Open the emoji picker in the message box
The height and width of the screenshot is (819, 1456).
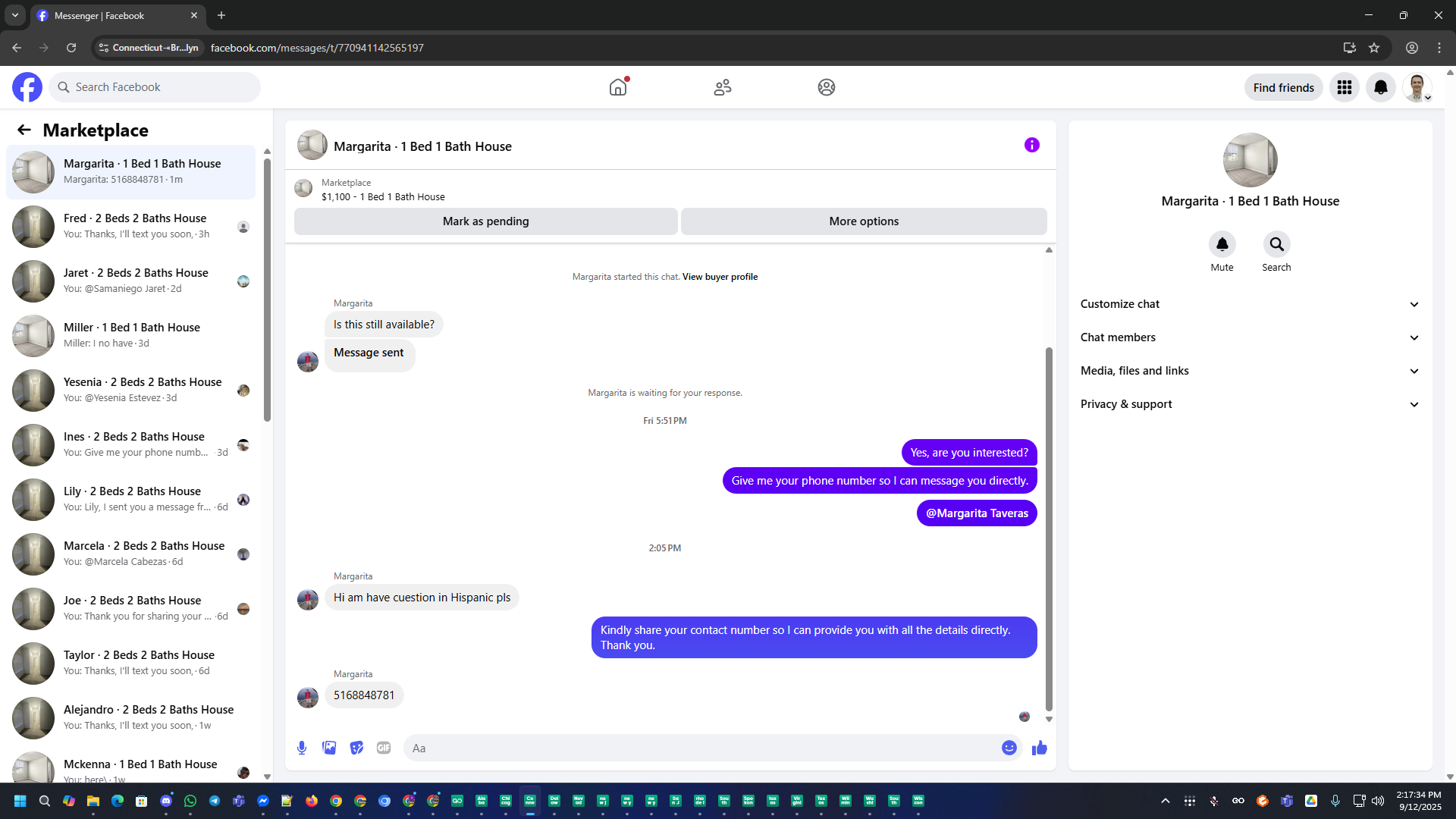[1009, 748]
